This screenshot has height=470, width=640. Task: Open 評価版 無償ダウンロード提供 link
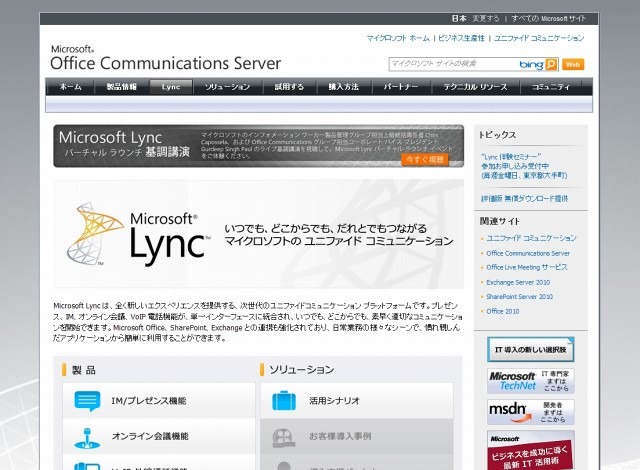[x=524, y=199]
